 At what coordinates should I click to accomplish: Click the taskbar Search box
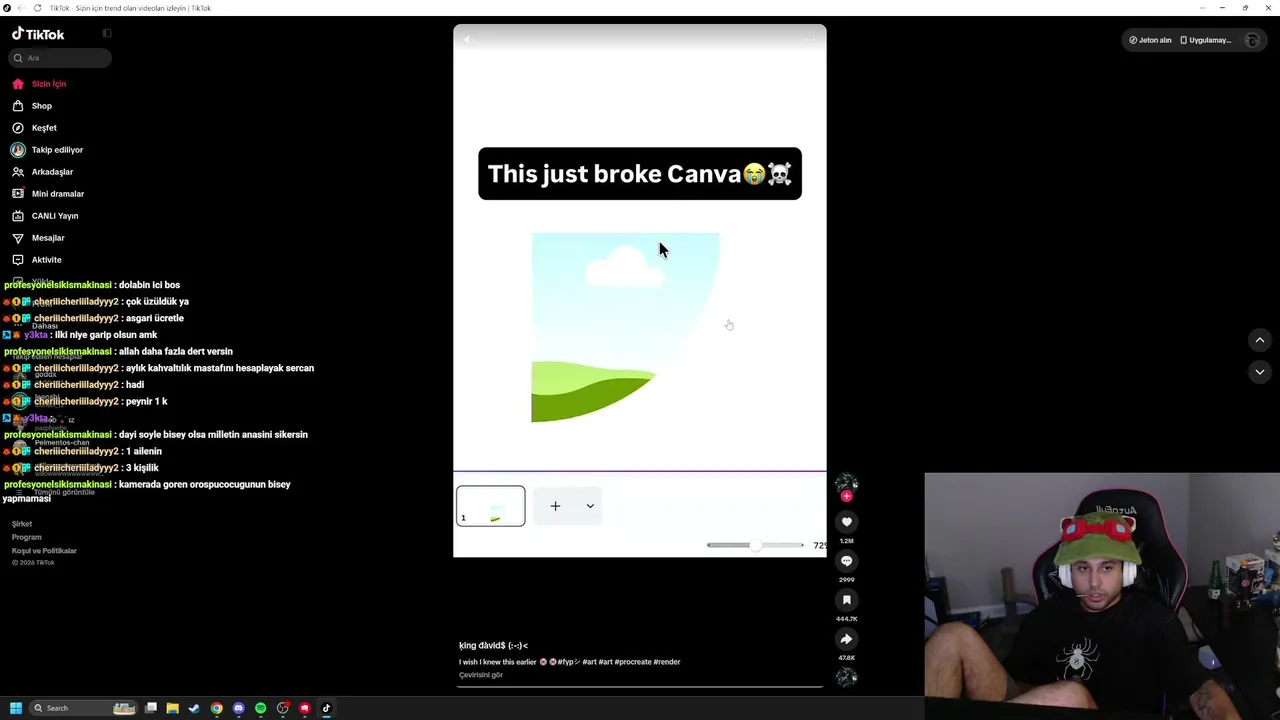point(82,708)
